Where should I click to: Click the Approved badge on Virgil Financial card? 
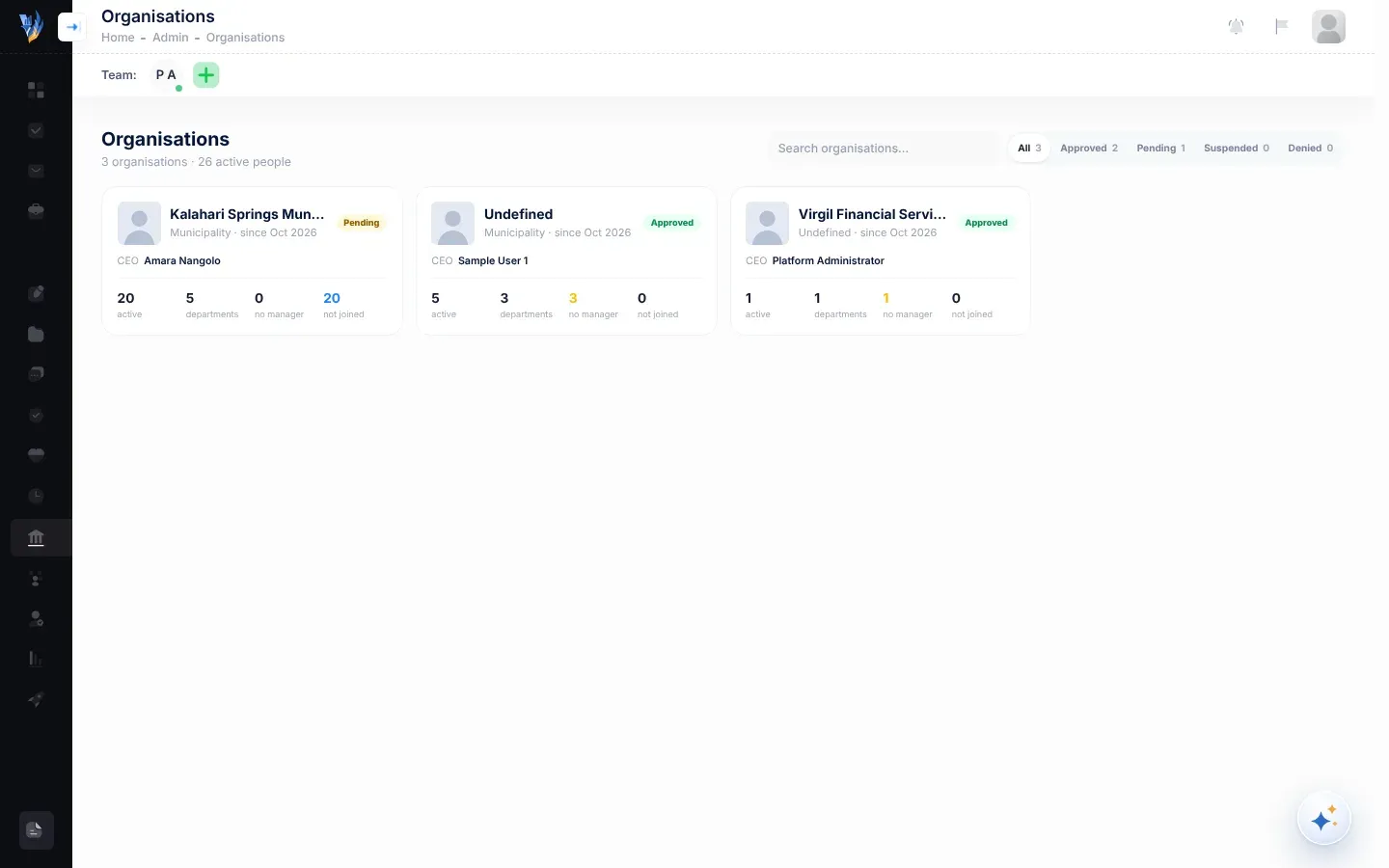point(986,223)
